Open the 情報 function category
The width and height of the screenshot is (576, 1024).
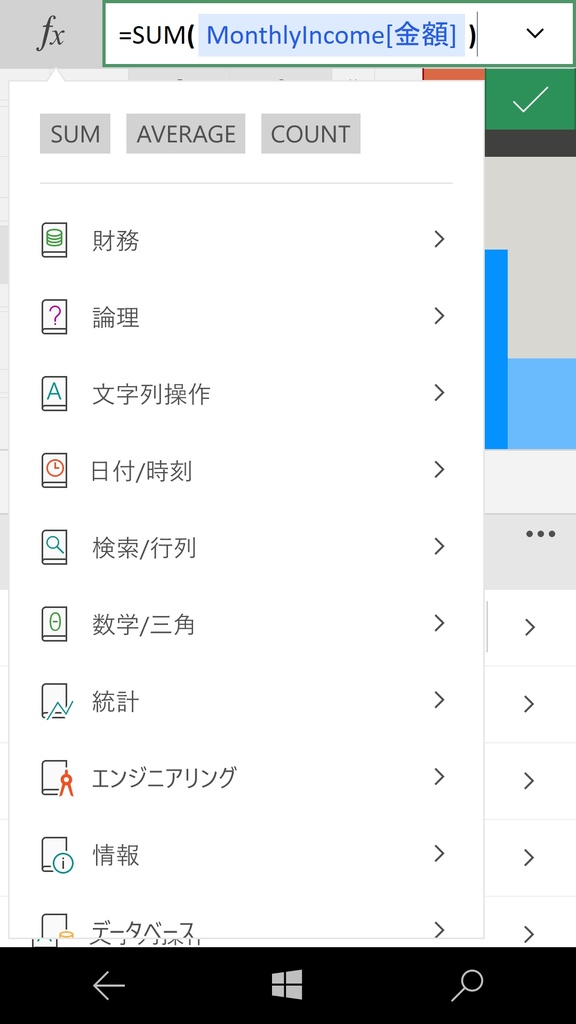(246, 854)
